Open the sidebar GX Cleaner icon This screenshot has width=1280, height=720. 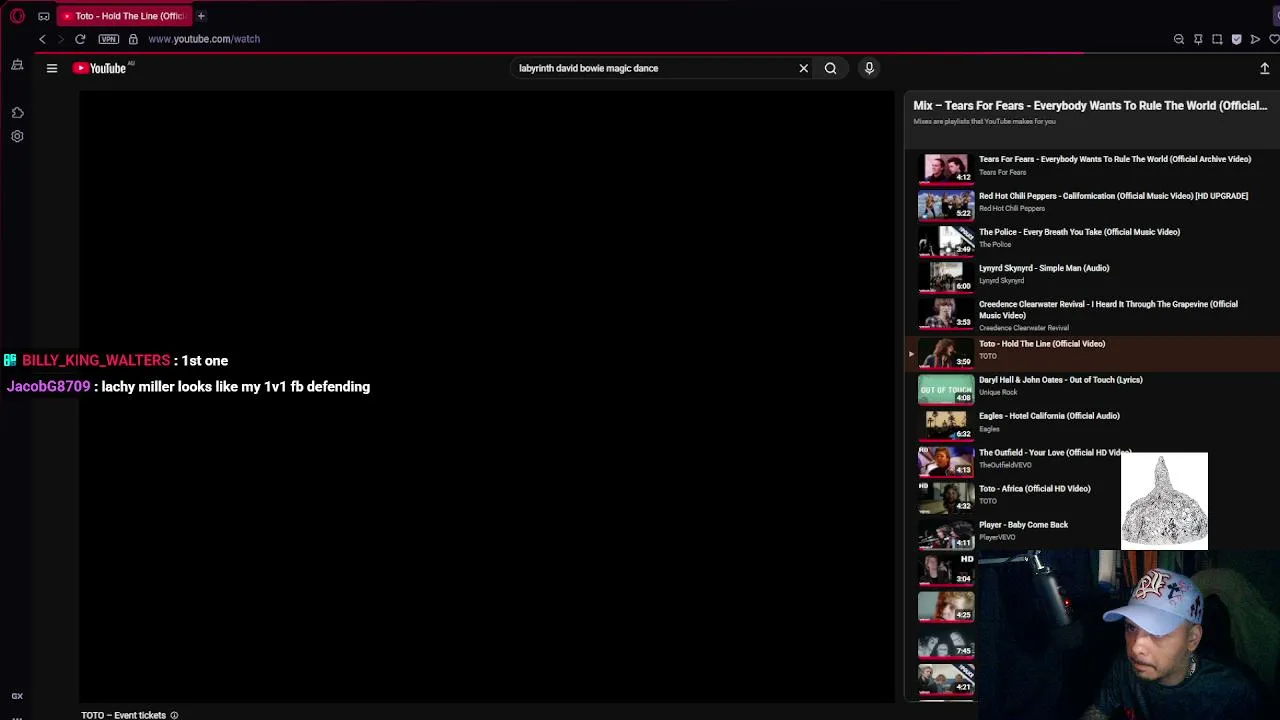[17, 65]
